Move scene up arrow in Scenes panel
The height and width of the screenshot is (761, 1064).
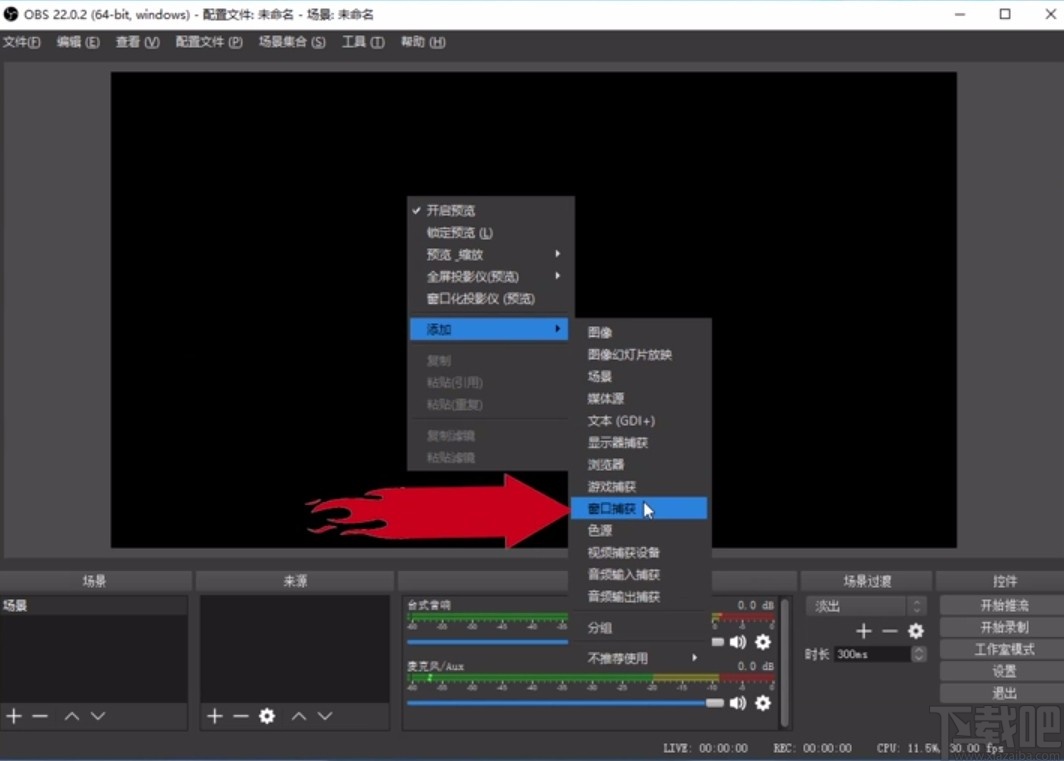(72, 716)
